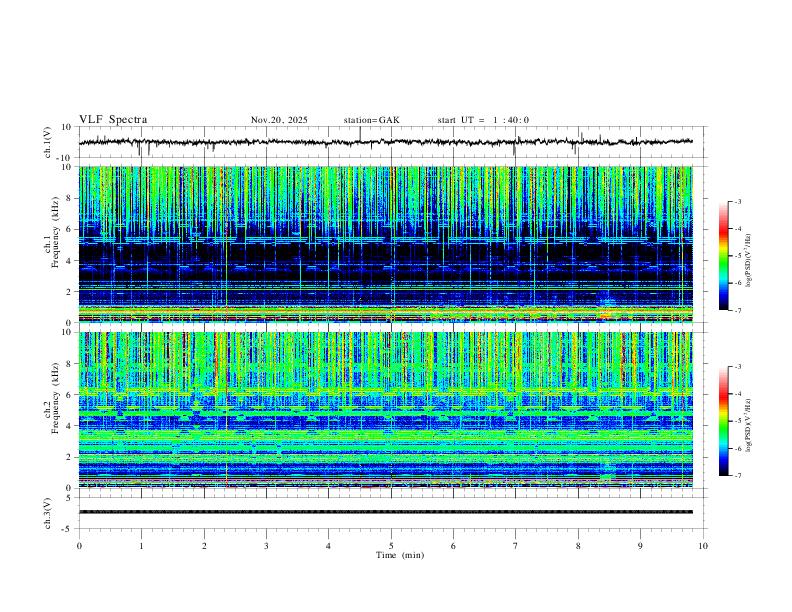Image resolution: width=792 pixels, height=612 pixels.
Task: Click the time axis tick label '9'
Action: (640, 546)
